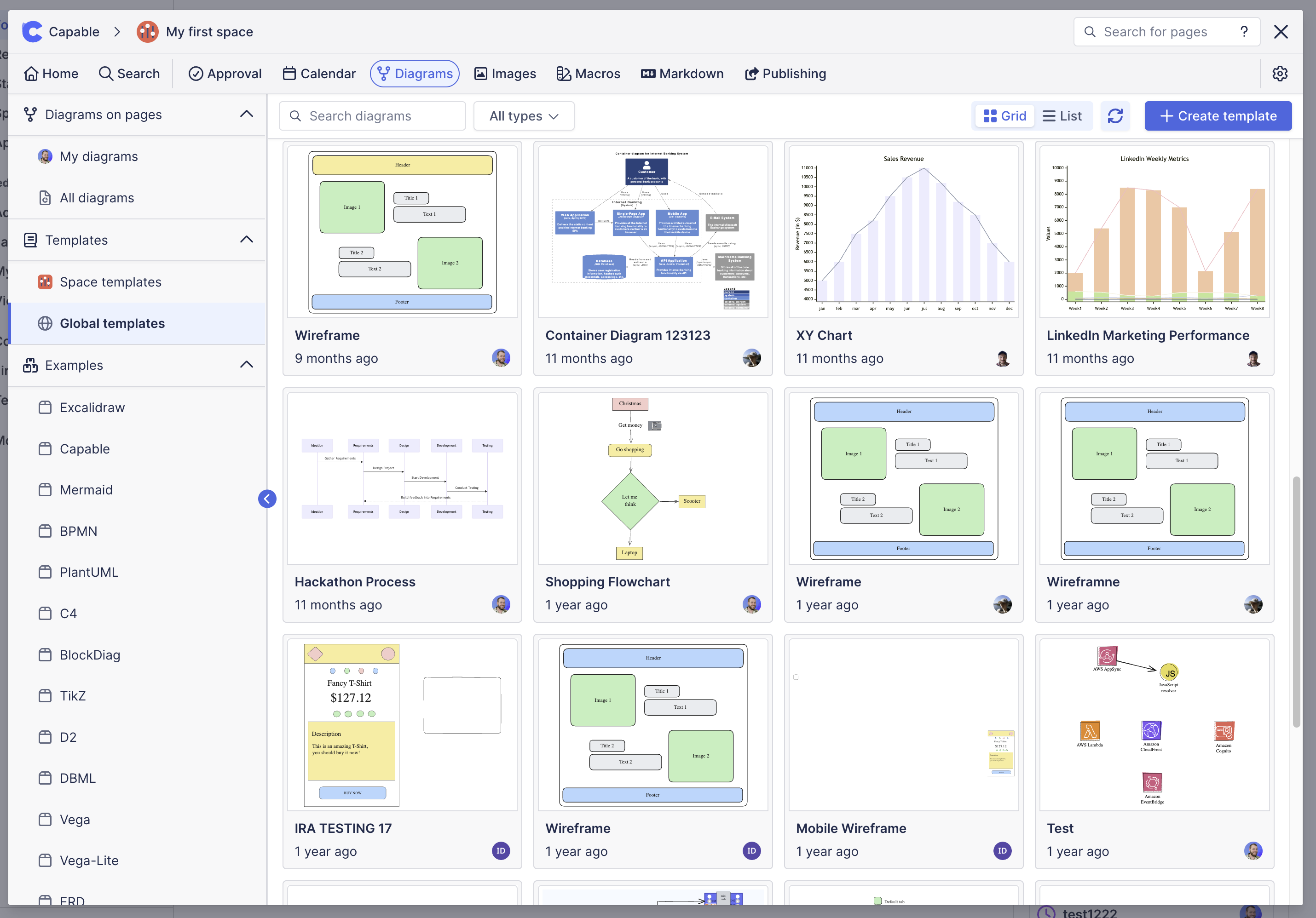The height and width of the screenshot is (918, 1316).
Task: Open the Excalidraw examples entry
Action: 92,407
